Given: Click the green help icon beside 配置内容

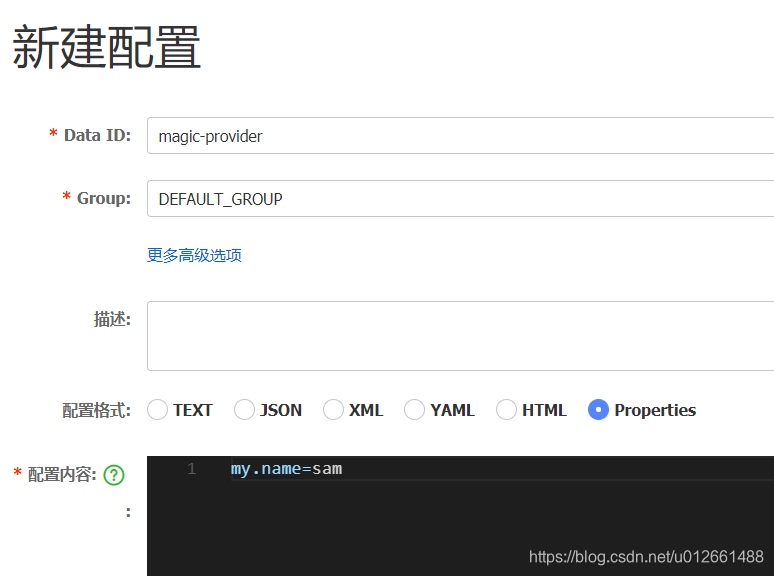Looking at the screenshot, I should [x=114, y=475].
